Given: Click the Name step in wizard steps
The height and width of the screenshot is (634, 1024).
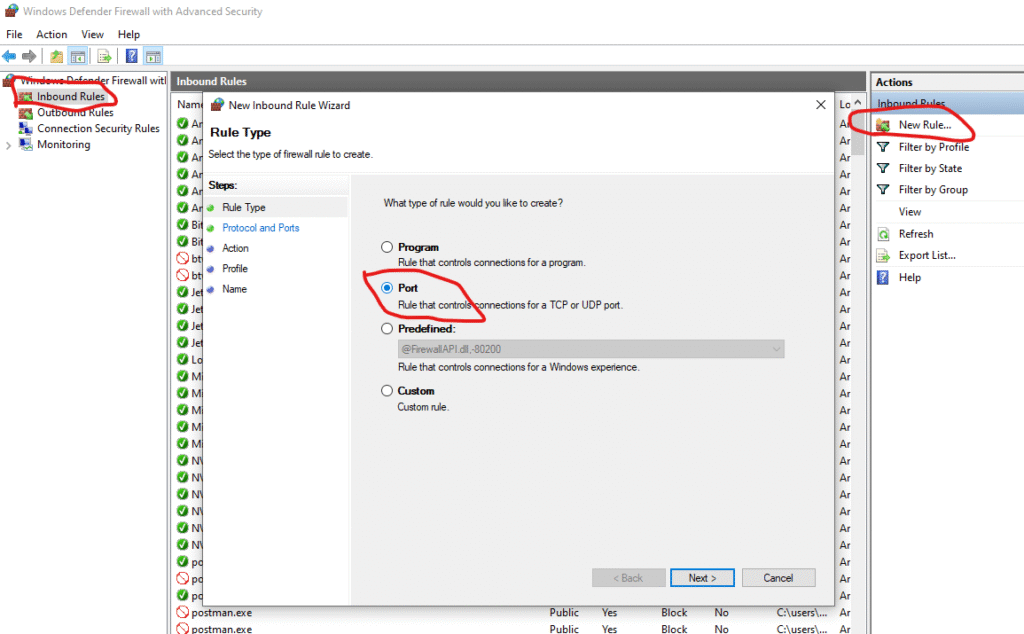Looking at the screenshot, I should click(234, 289).
